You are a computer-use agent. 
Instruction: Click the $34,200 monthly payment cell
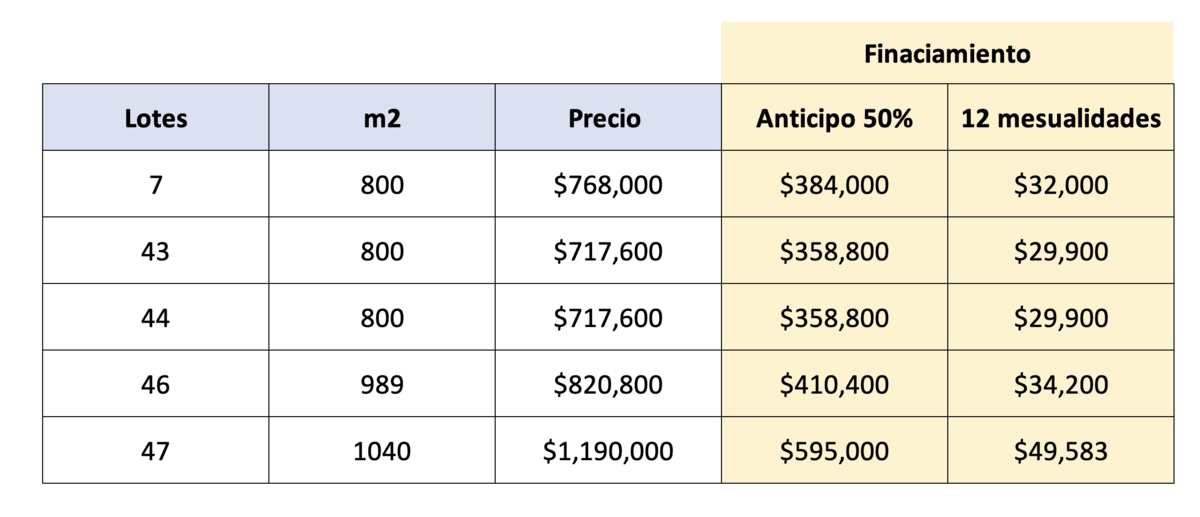(1061, 384)
